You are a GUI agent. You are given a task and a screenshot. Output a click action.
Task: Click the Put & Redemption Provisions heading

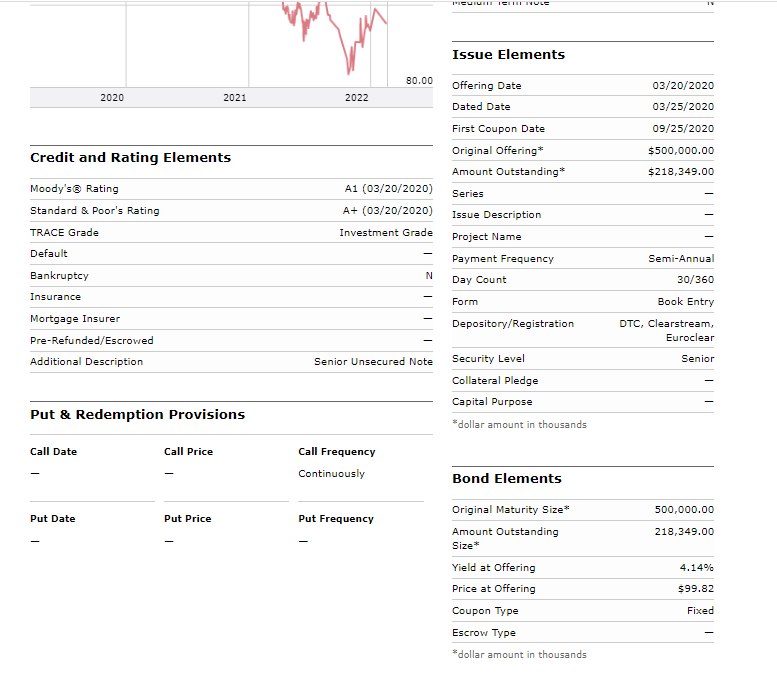point(138,414)
